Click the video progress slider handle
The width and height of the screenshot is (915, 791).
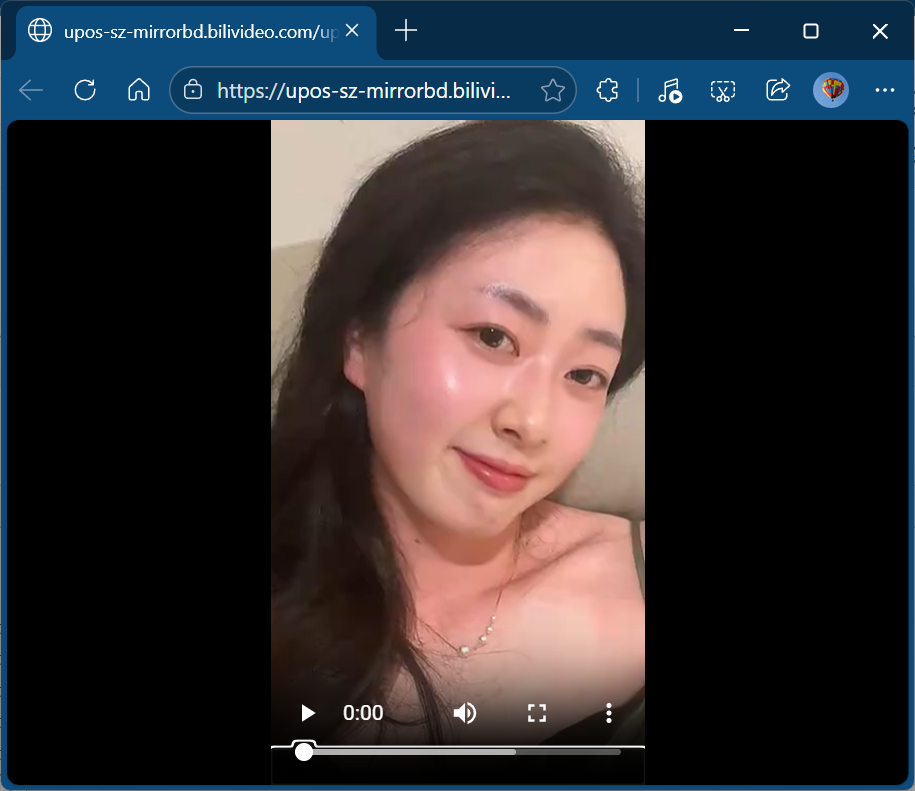click(304, 752)
